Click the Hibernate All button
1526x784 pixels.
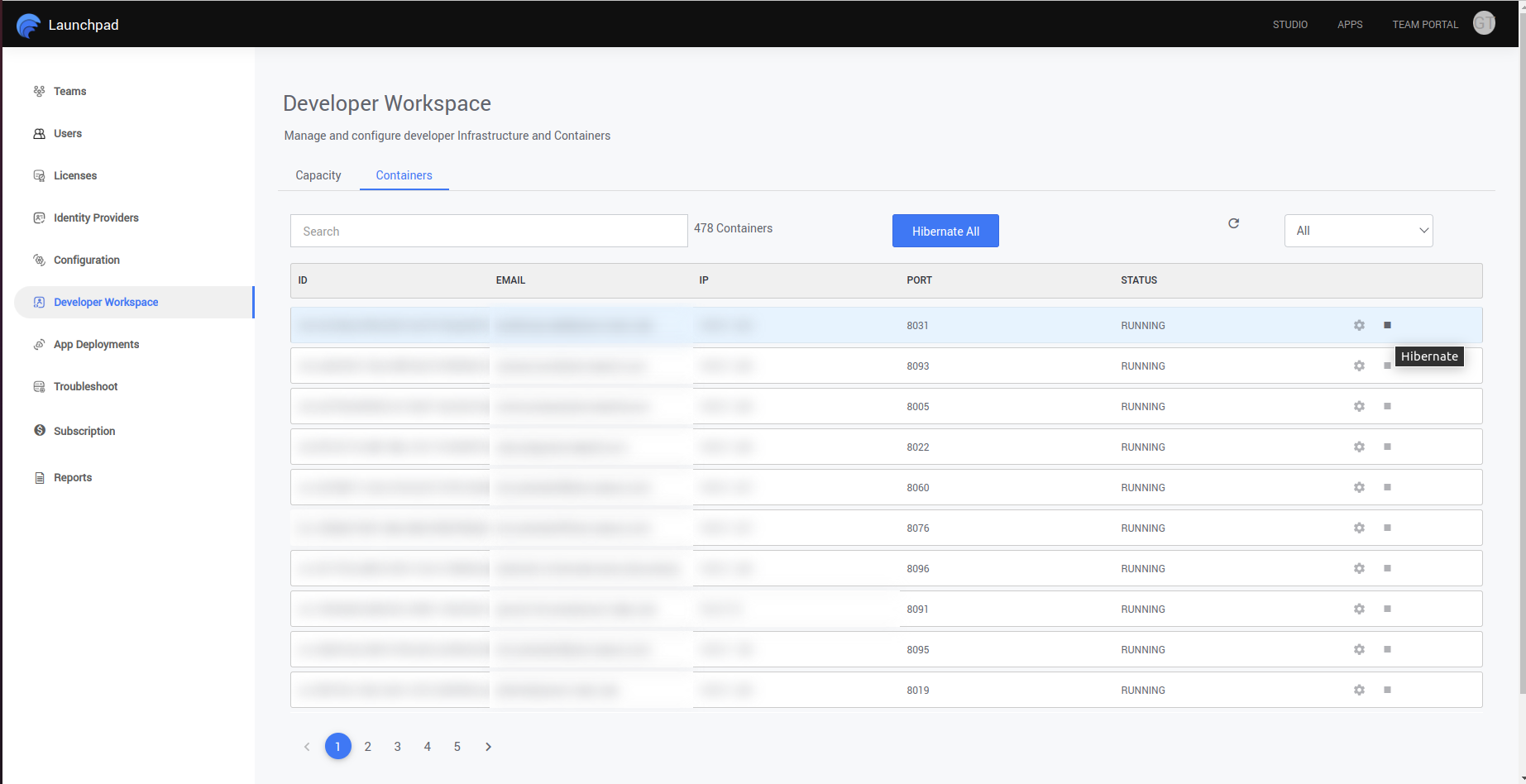tap(945, 232)
